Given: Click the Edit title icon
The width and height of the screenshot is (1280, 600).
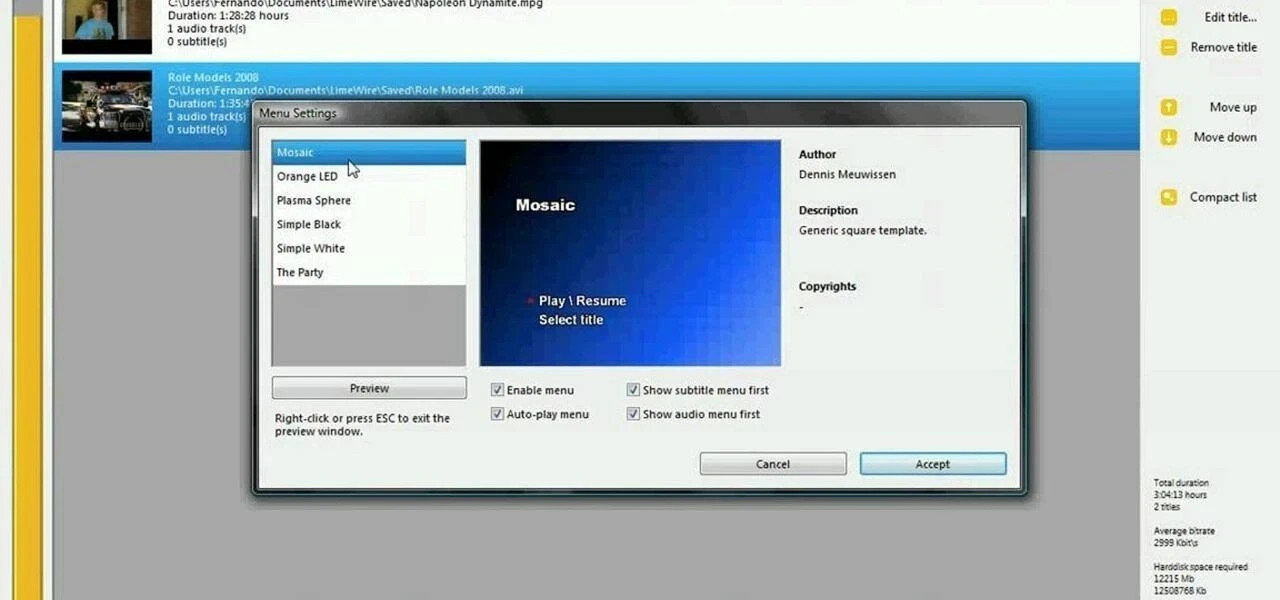Looking at the screenshot, I should [x=1168, y=17].
